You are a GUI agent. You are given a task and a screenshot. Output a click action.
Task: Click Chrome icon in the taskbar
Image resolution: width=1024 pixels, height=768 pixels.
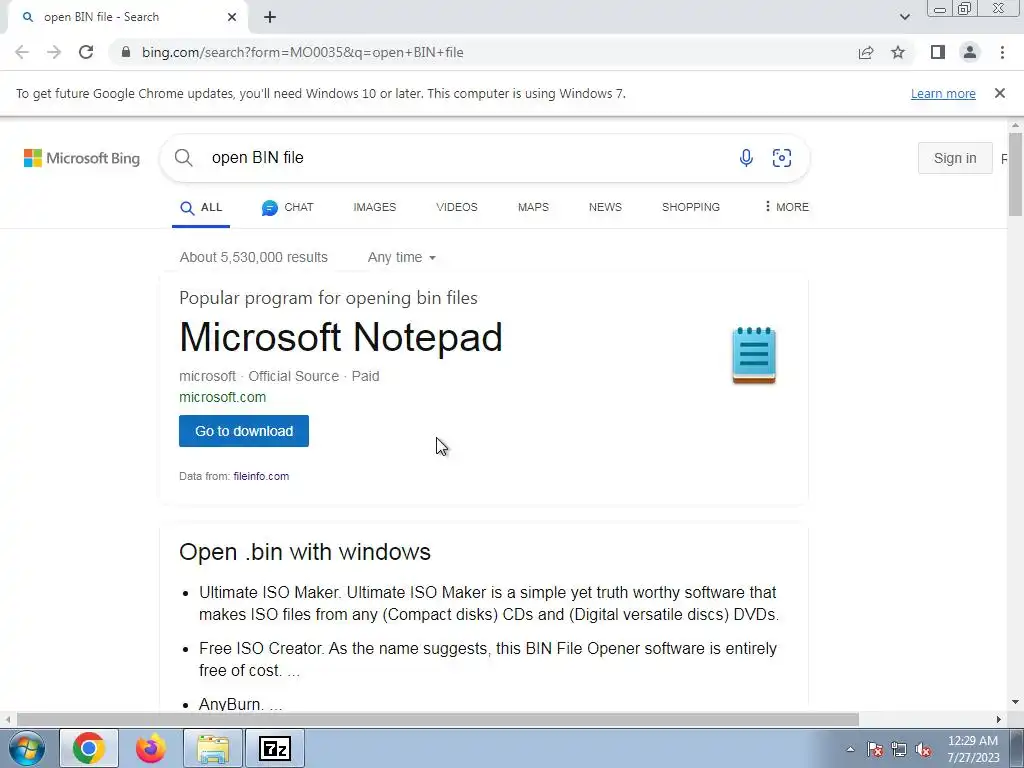click(x=89, y=748)
